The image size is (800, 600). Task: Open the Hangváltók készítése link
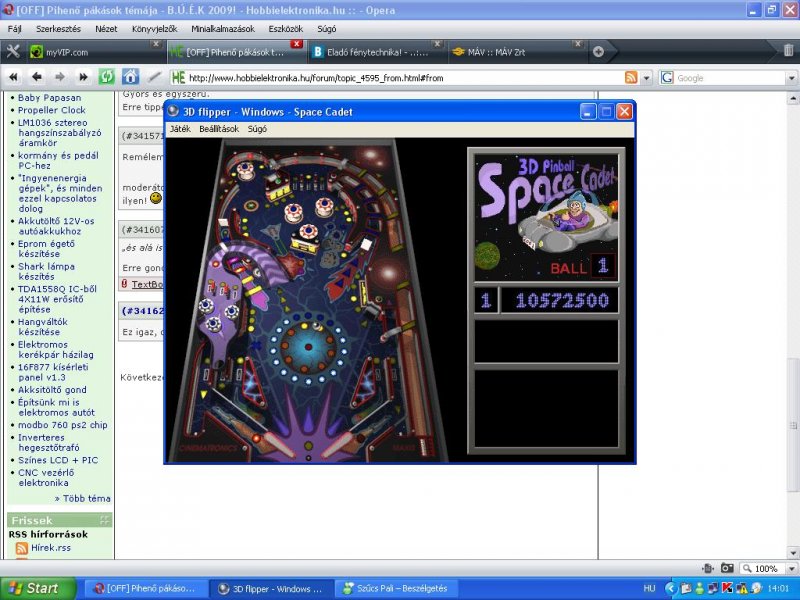pos(43,327)
